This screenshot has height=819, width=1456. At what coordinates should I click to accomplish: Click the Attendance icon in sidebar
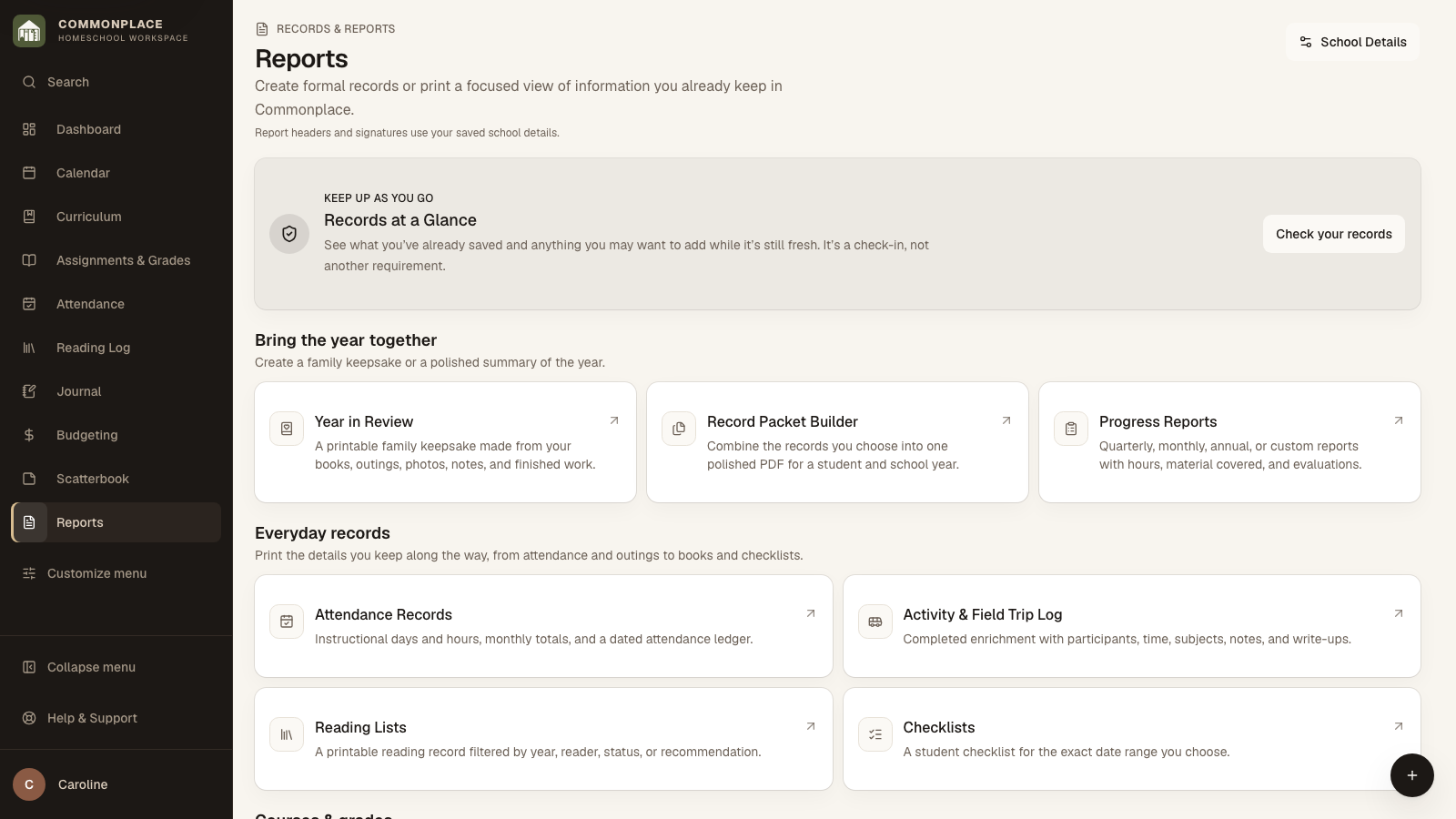click(29, 304)
